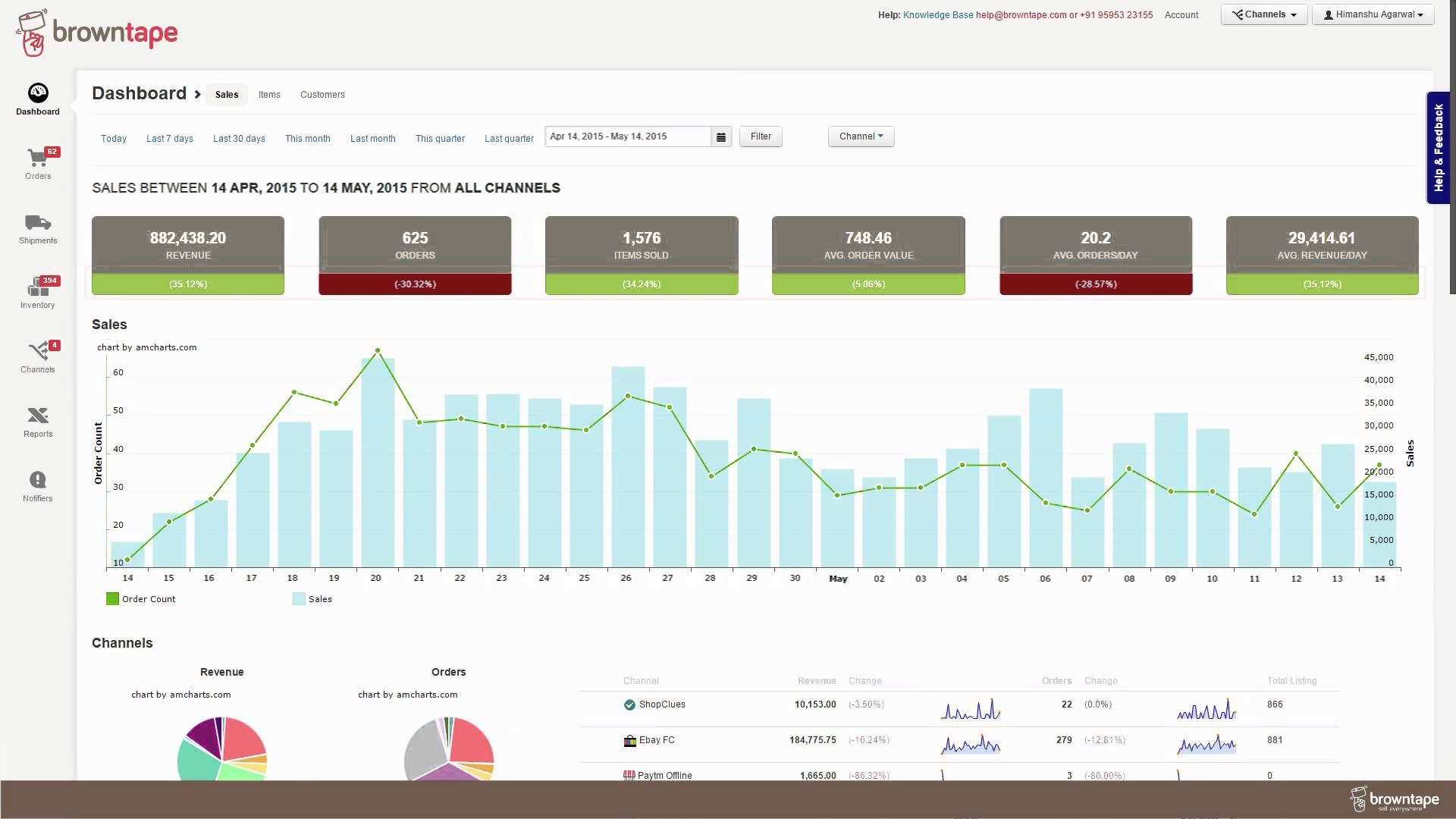Select Last 30 days range link
This screenshot has height=819, width=1456.
pos(239,139)
